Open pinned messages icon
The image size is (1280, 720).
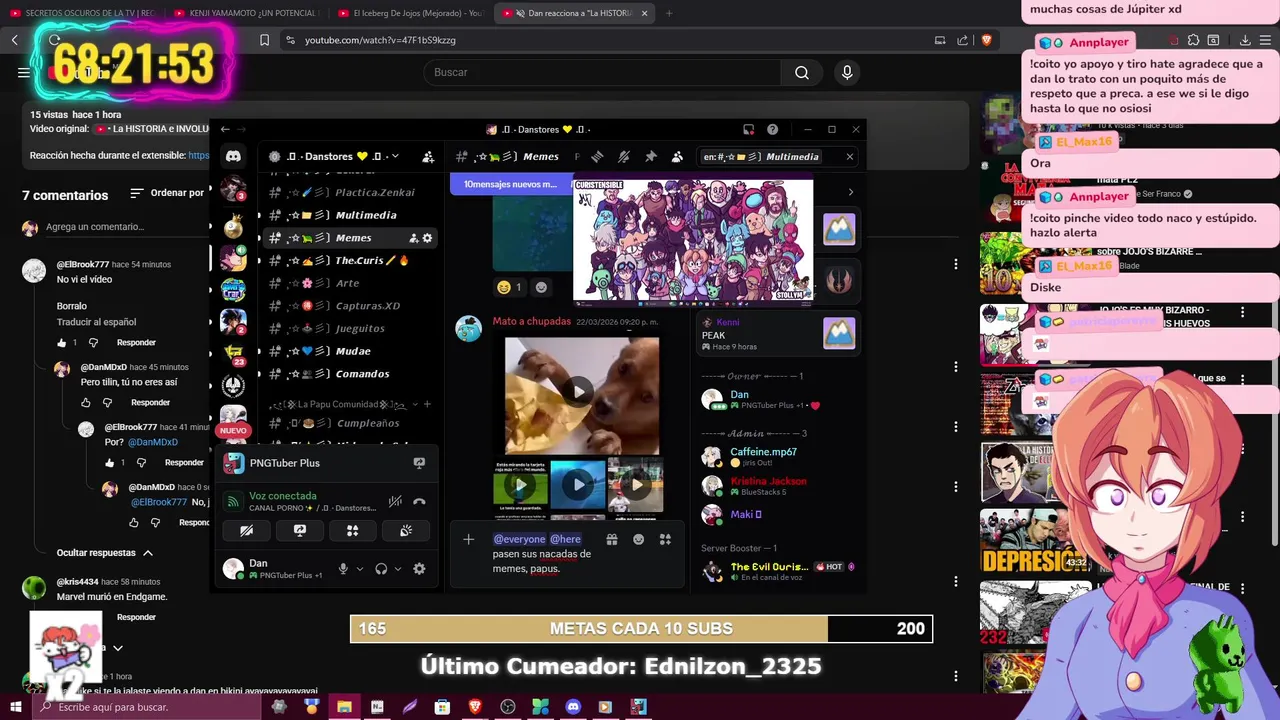651,157
